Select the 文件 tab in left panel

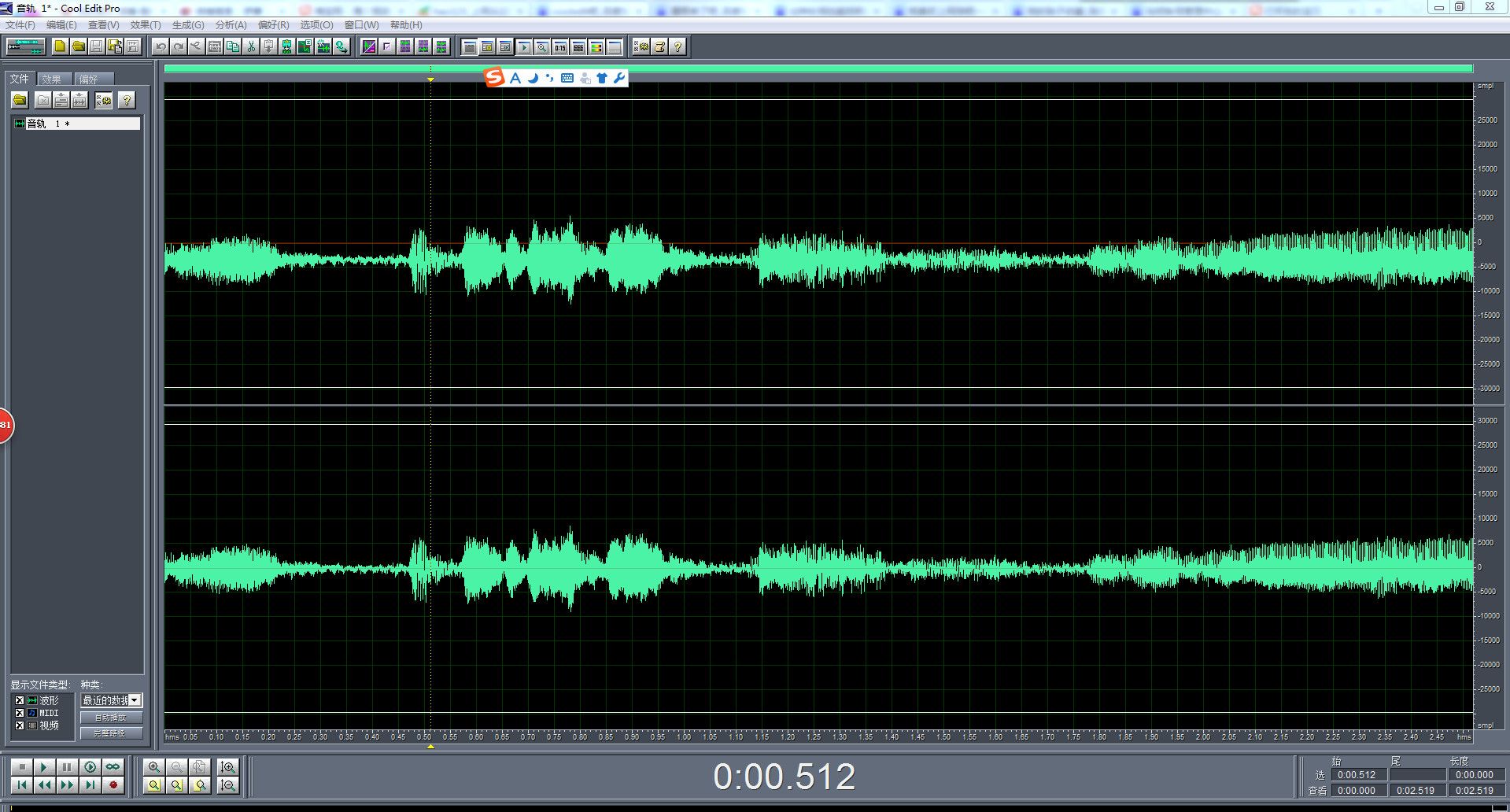click(19, 79)
